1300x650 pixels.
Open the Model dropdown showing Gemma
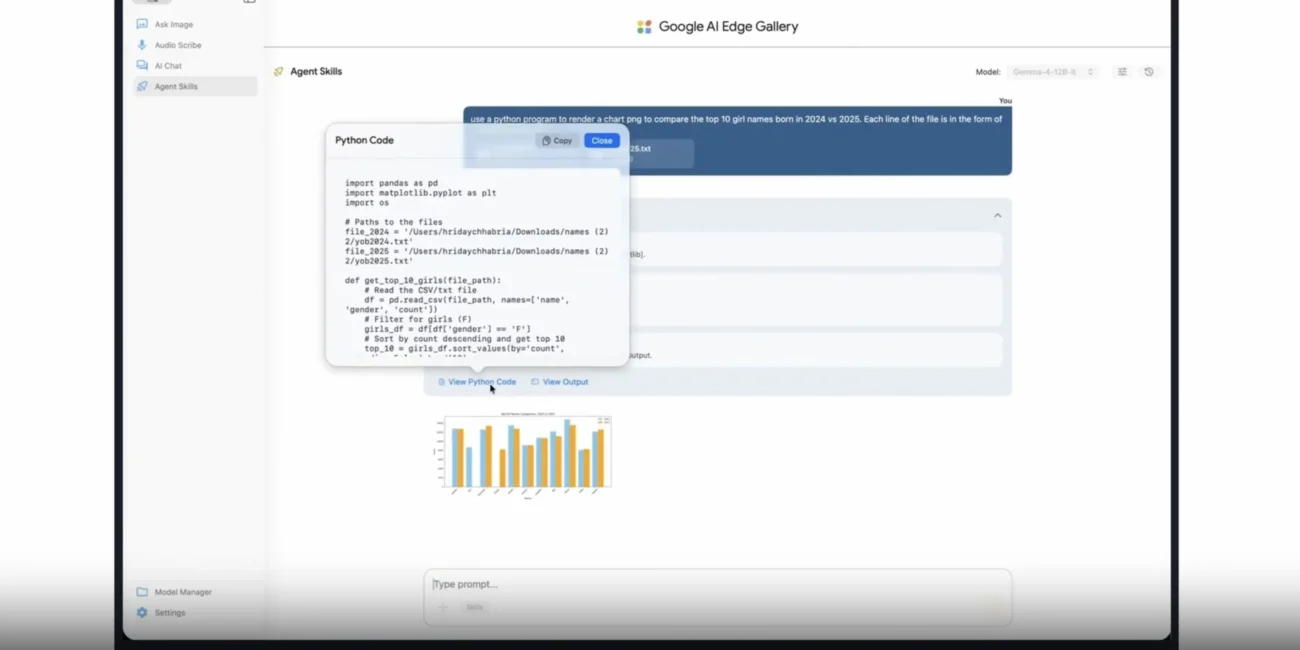point(1053,72)
